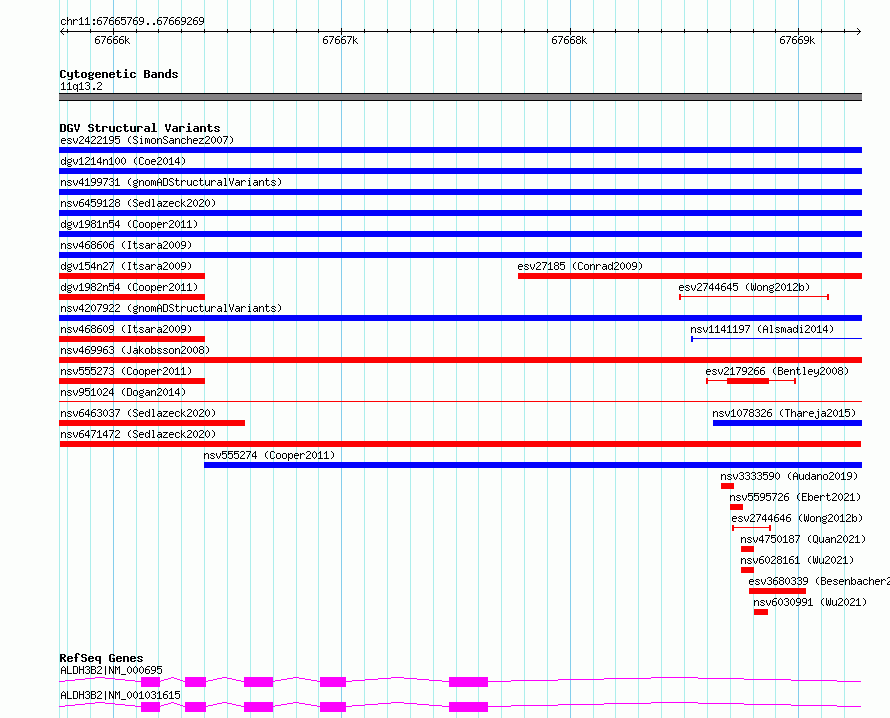890x718 pixels.
Task: Click the blue bar under esv2422195
Action: tap(460, 150)
